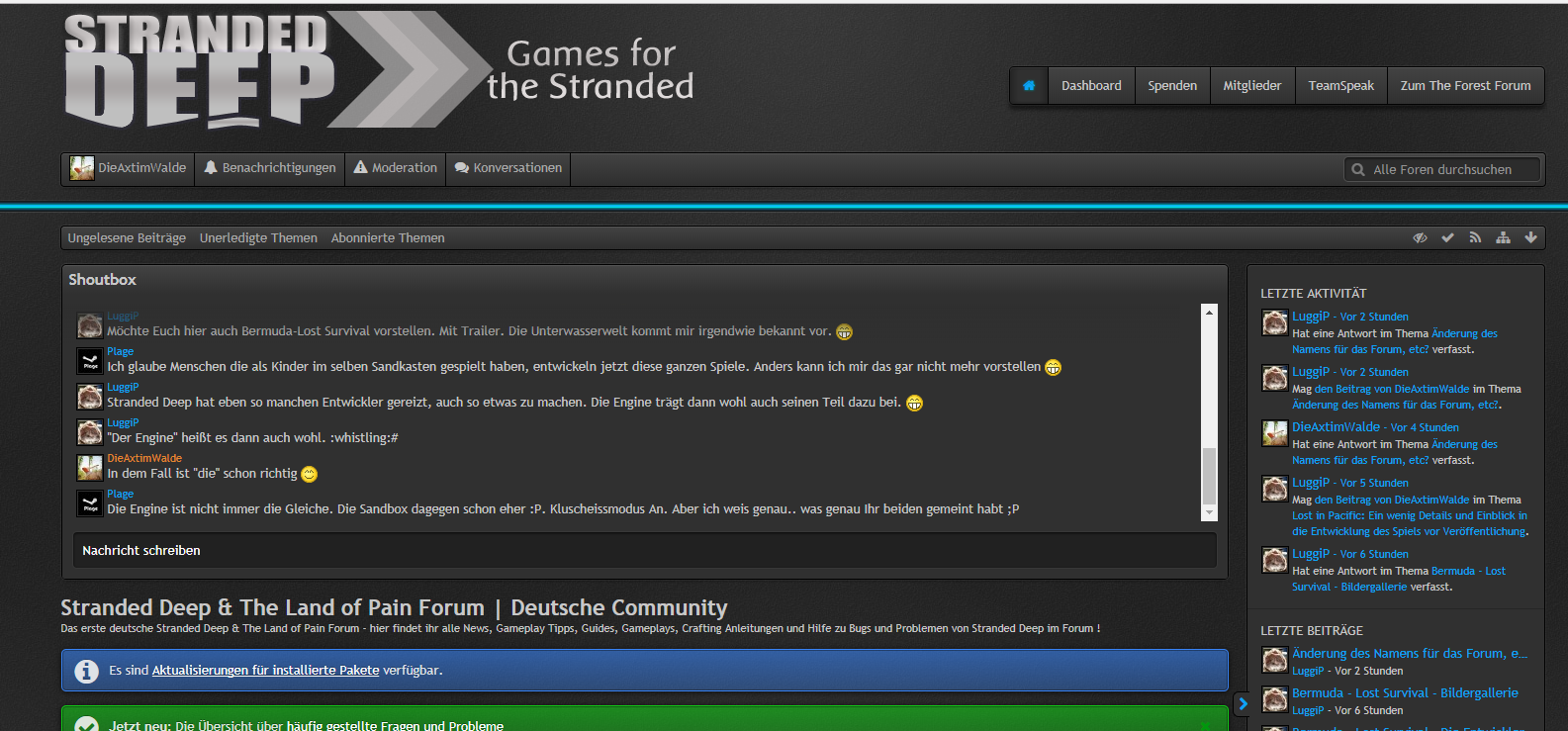Open the DieAxtimWalde user menu
This screenshot has width=1568, height=731.
(x=129, y=168)
